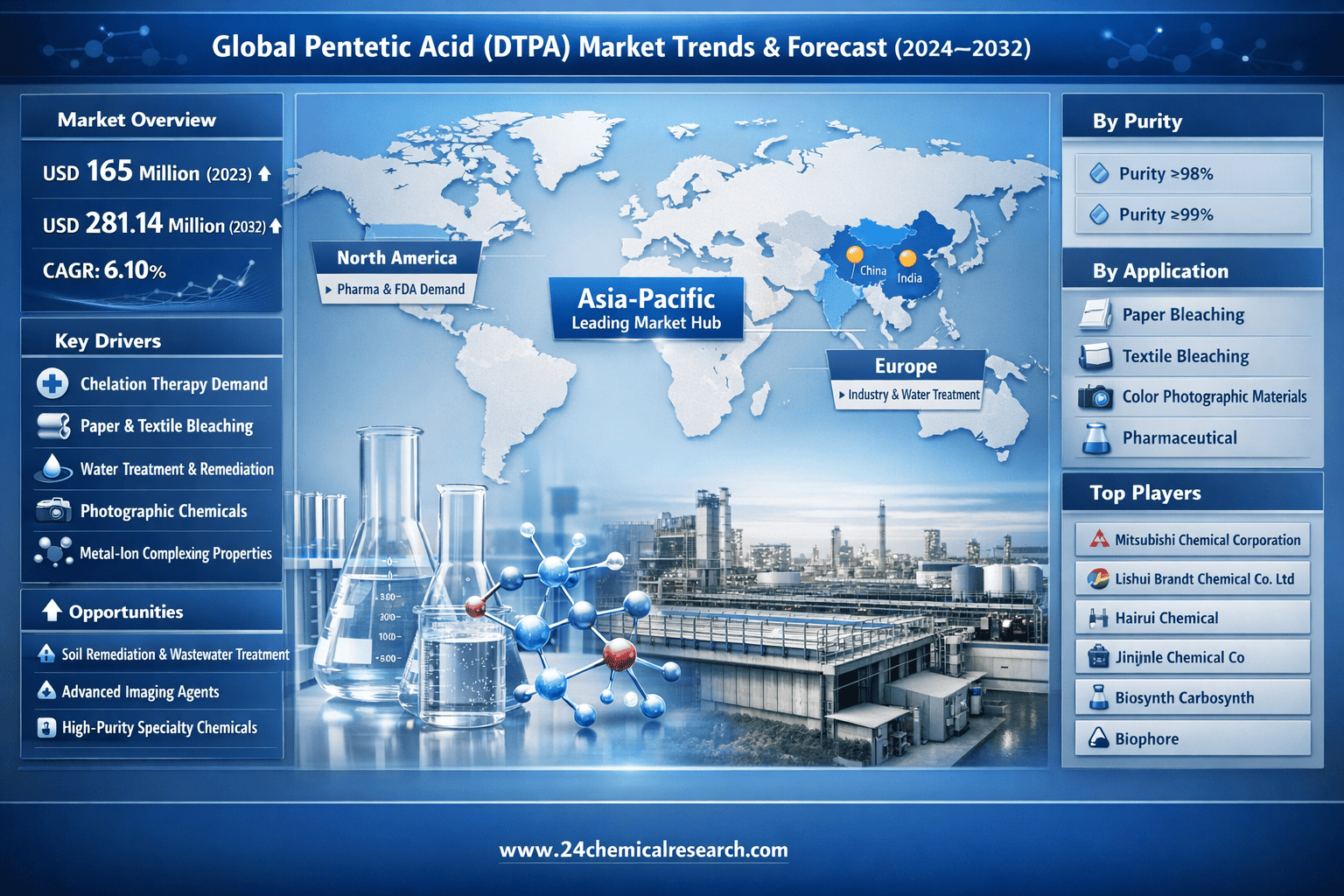Viewport: 1344px width, 896px height.
Task: Click the Asia-Pacific Leading Market Hub label
Action: pos(646,309)
